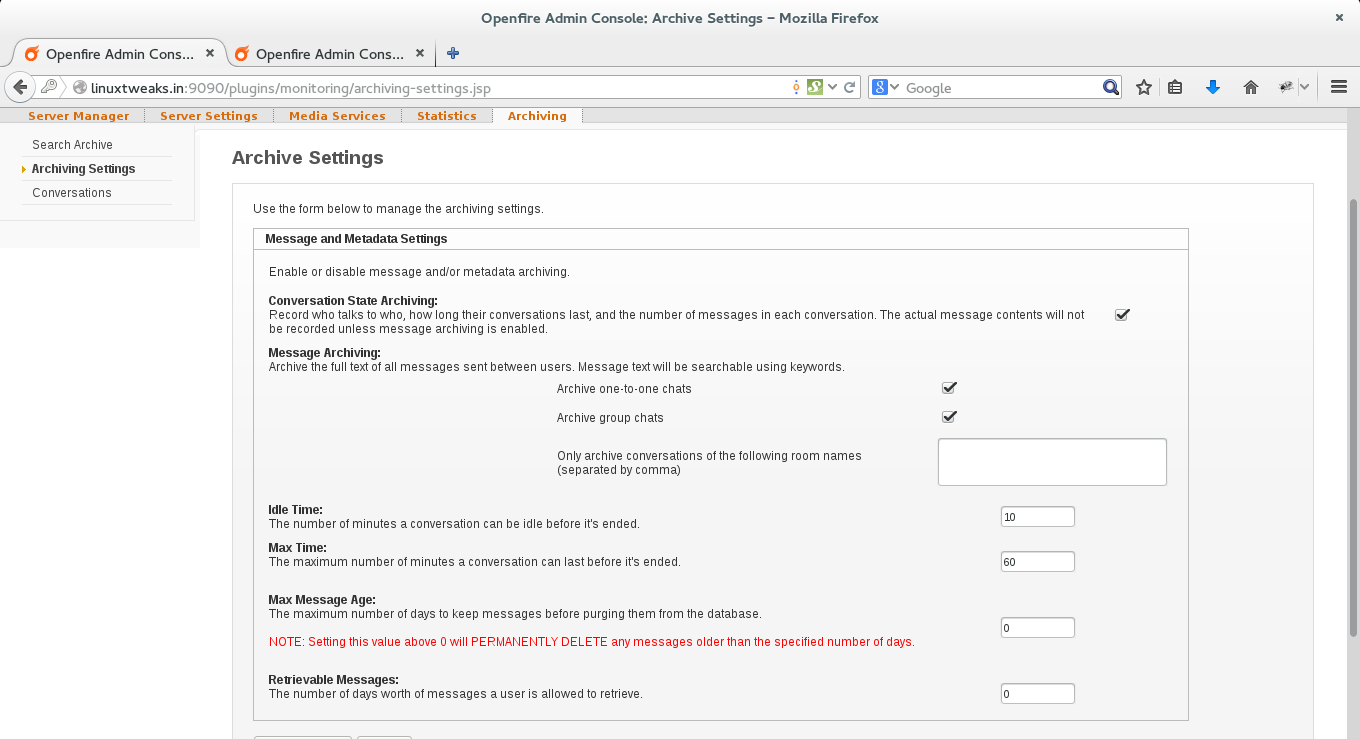Viewport: 1360px width, 739px height.
Task: Open the dropdown arrow next to green S icon
Action: point(832,87)
